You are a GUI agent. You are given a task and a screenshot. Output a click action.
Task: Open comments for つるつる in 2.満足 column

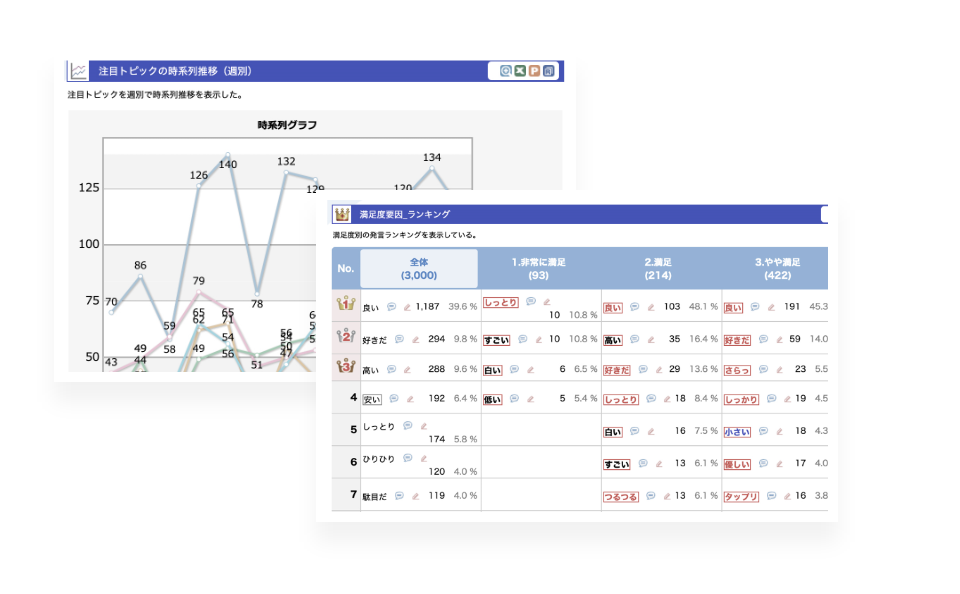click(x=651, y=495)
